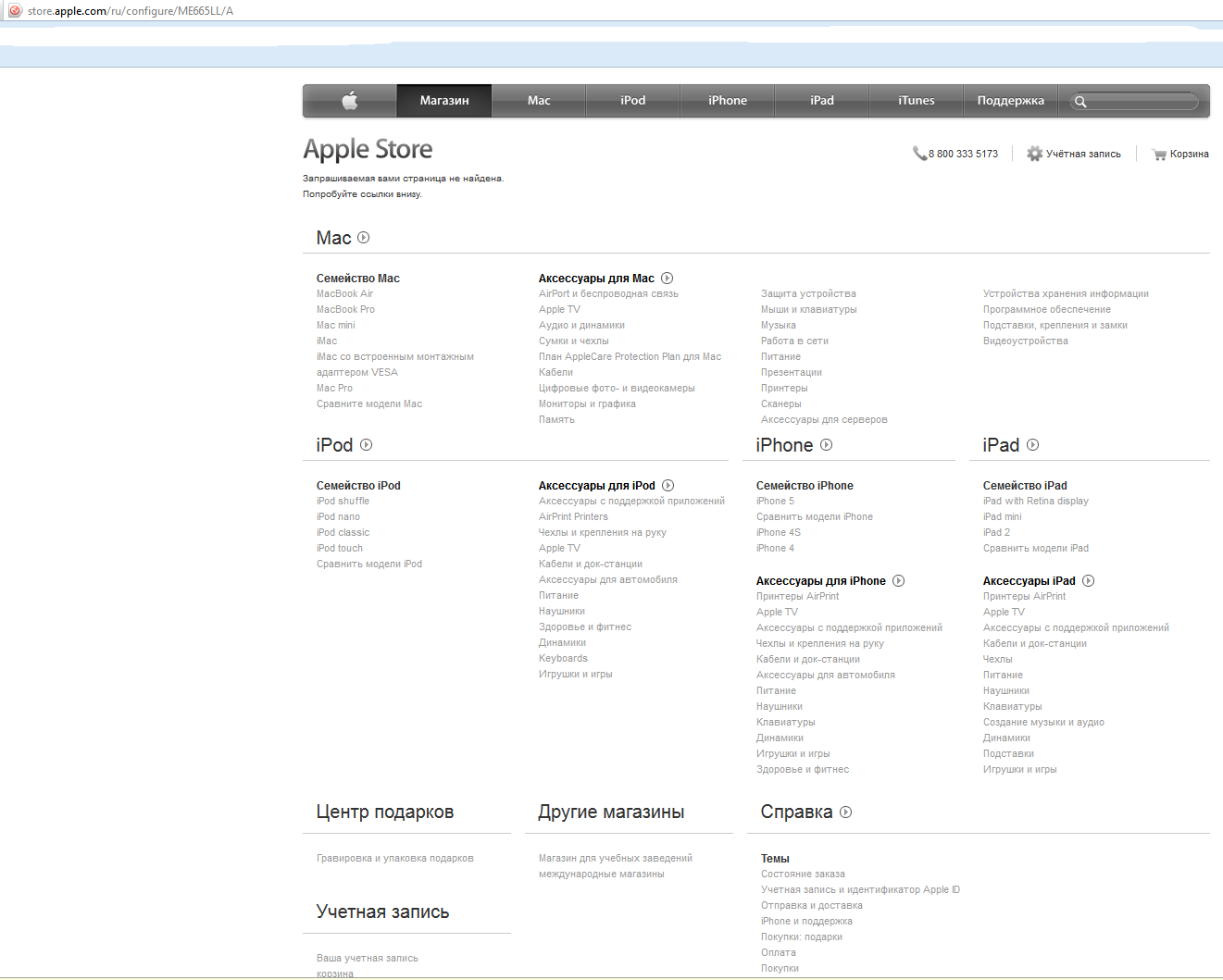Click arrow circle next to iPod heading
Viewport: 1223px width, 980px height.
point(367,445)
